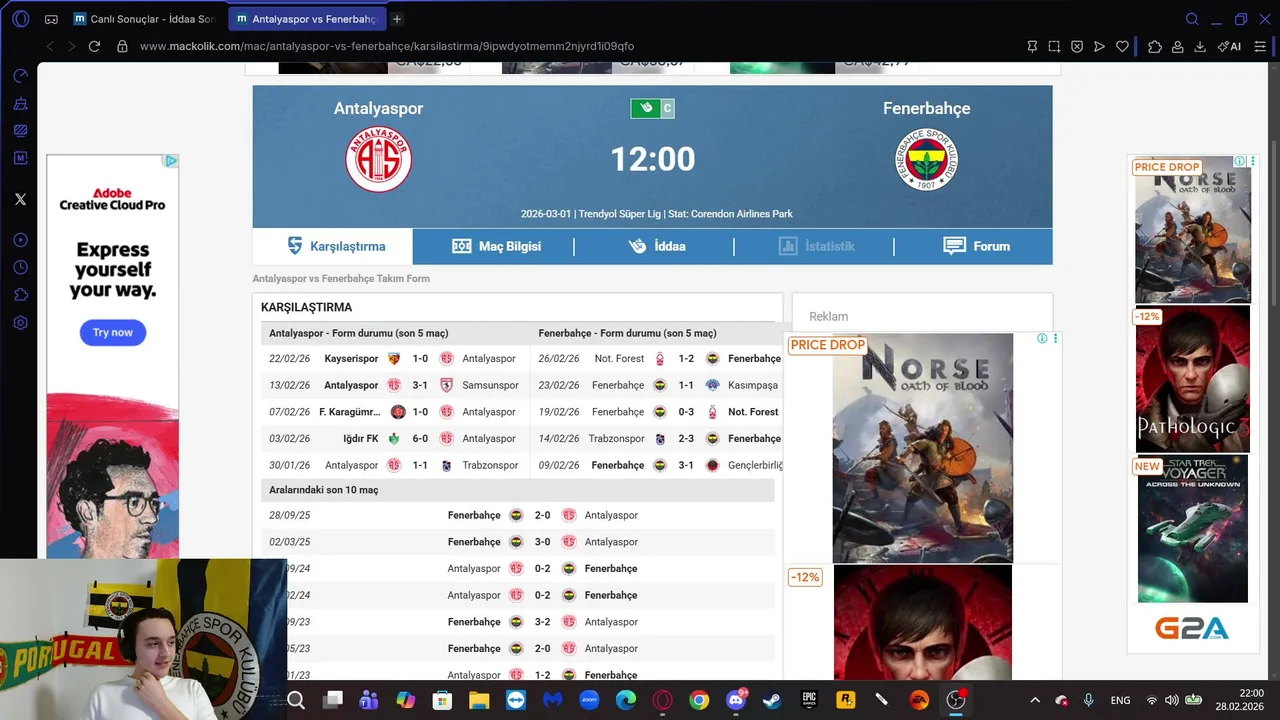Reload the current page
The height and width of the screenshot is (720, 1280).
coord(94,46)
